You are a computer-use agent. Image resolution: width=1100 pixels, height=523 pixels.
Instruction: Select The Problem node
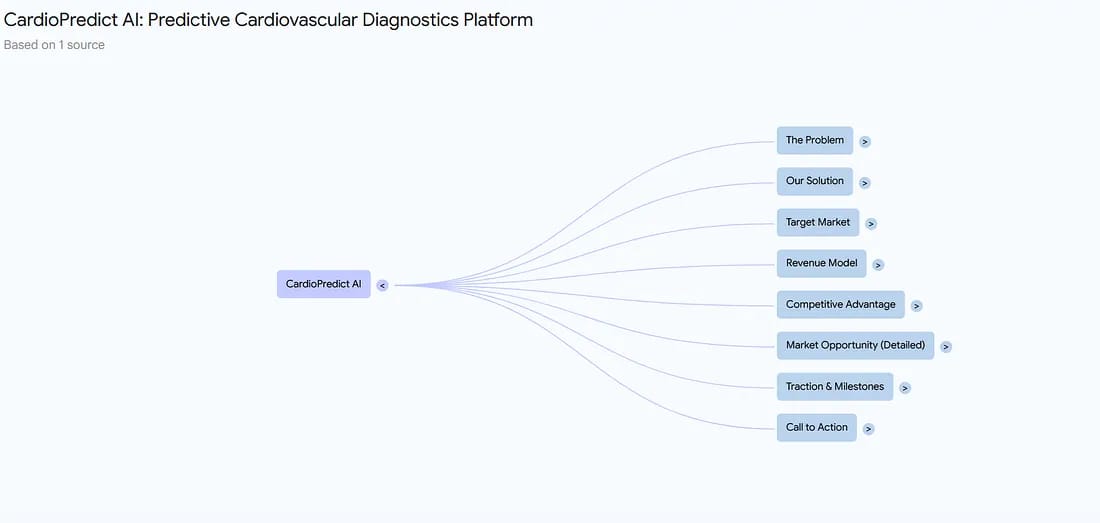tap(815, 140)
